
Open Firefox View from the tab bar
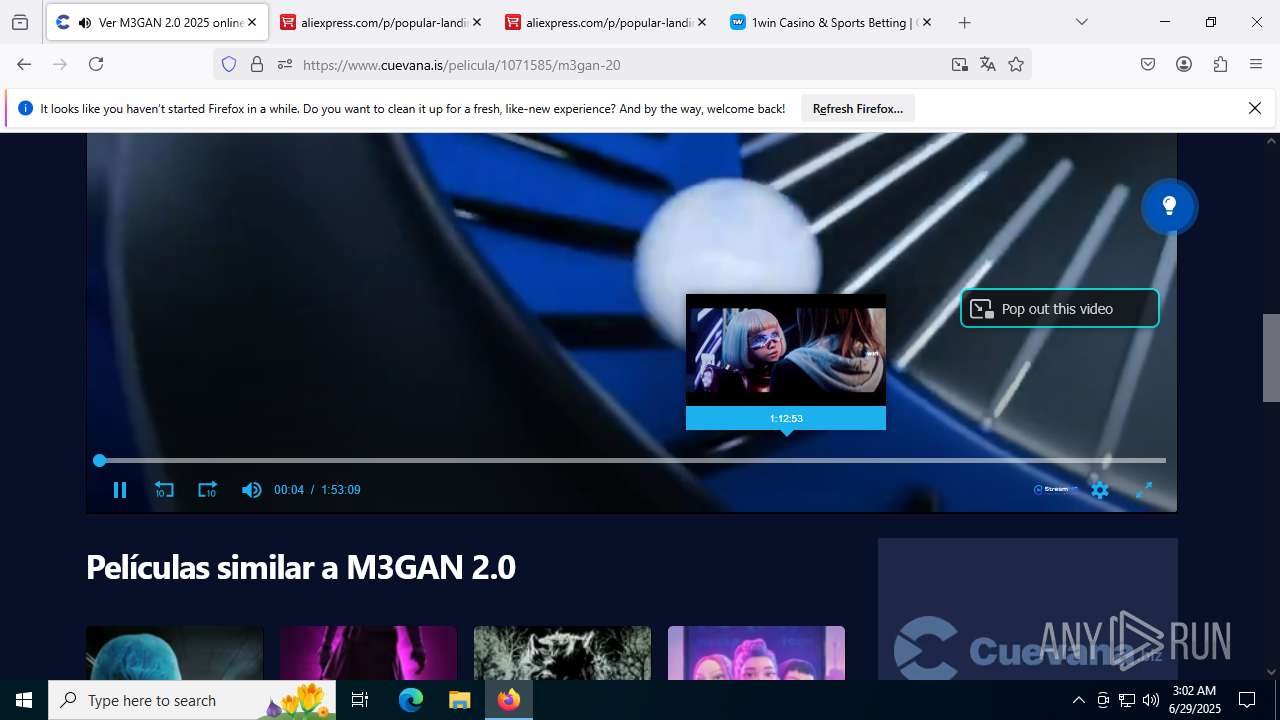click(20, 22)
